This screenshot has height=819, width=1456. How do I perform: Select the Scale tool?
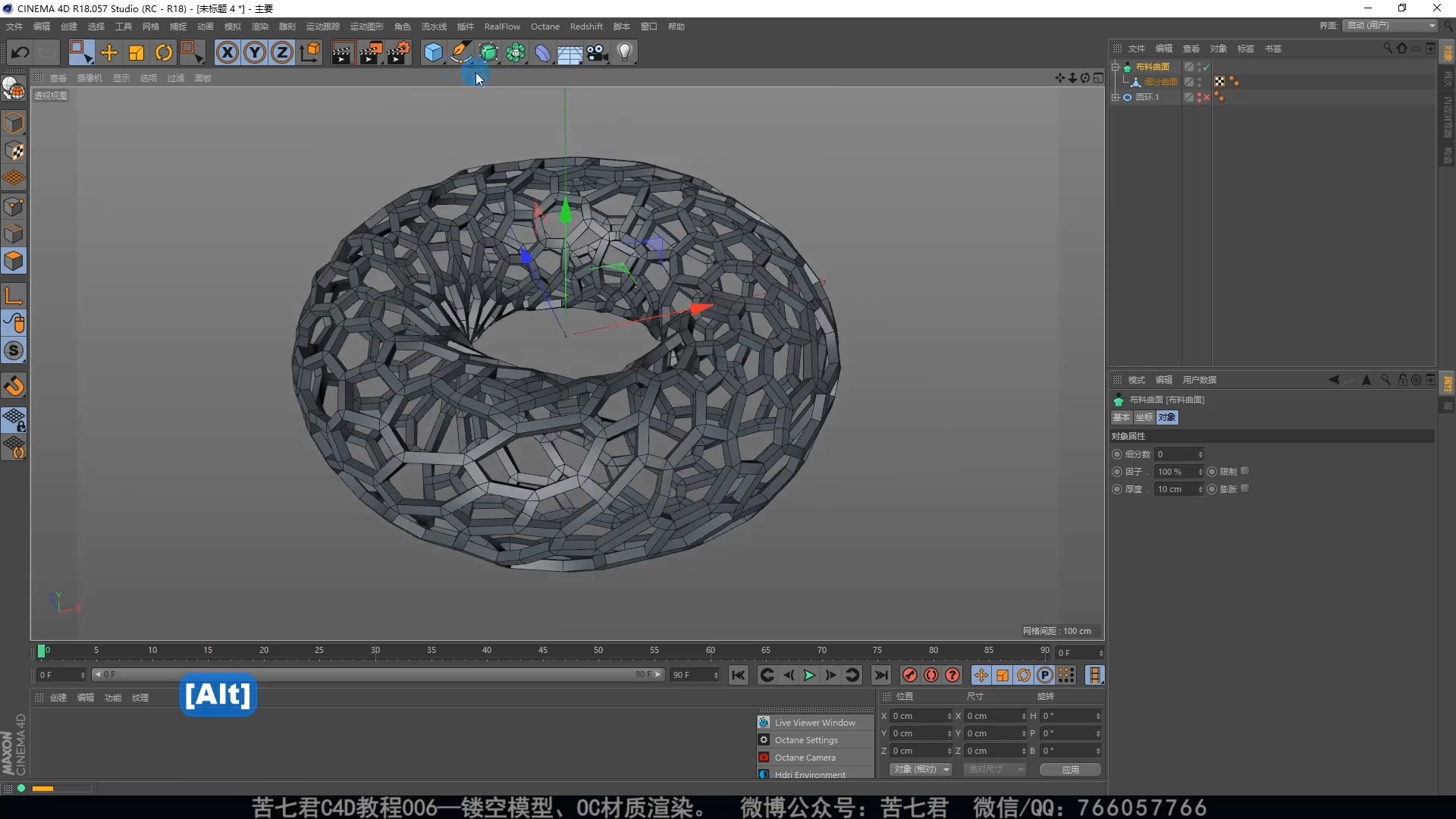[x=136, y=52]
